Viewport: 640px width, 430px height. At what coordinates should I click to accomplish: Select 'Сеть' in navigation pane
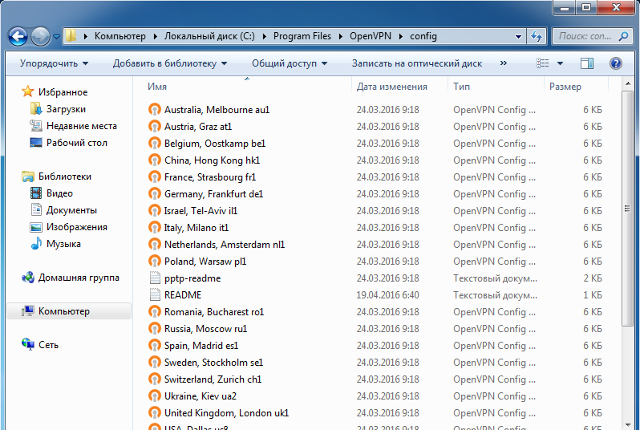click(x=48, y=345)
